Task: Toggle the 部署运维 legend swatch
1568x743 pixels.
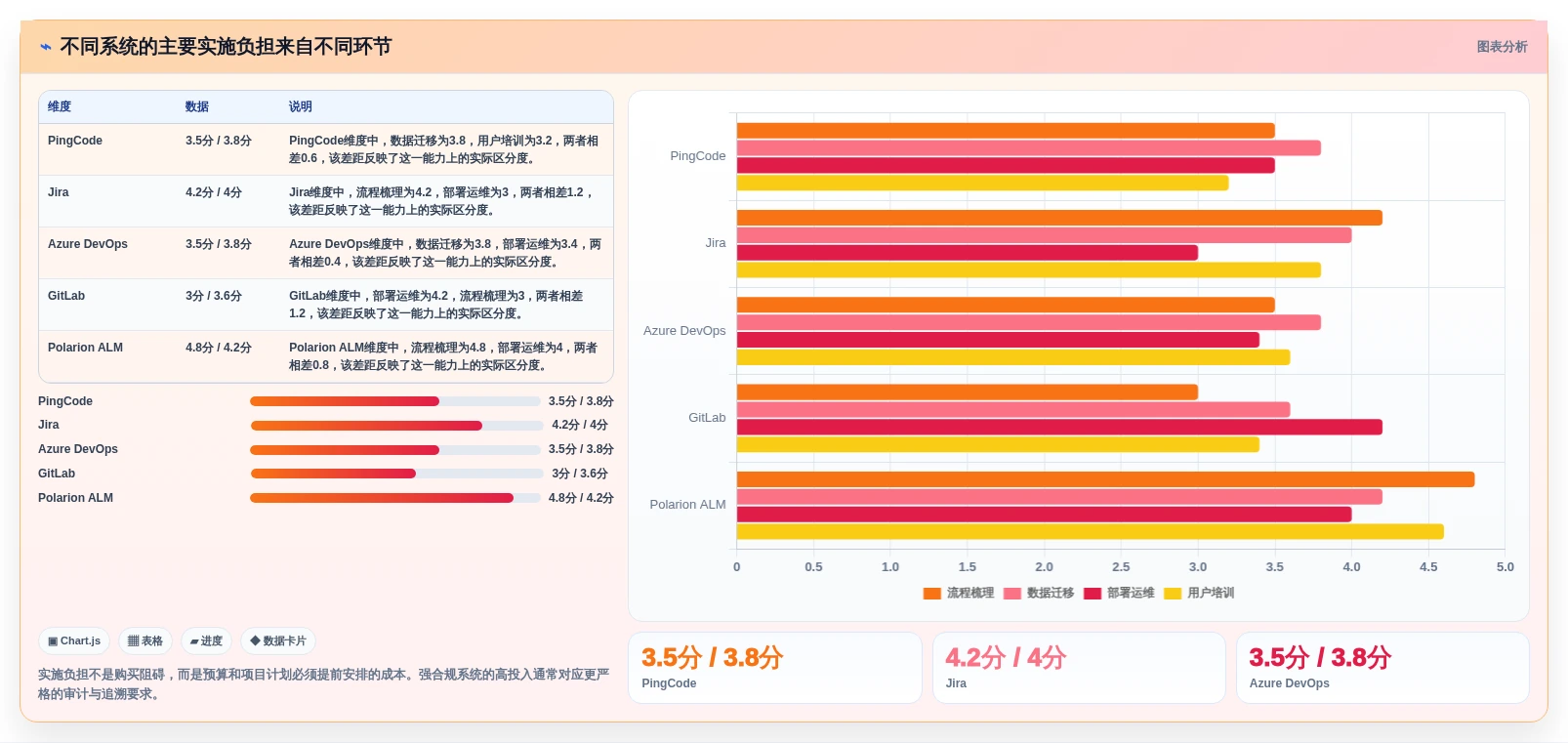Action: click(x=1092, y=594)
